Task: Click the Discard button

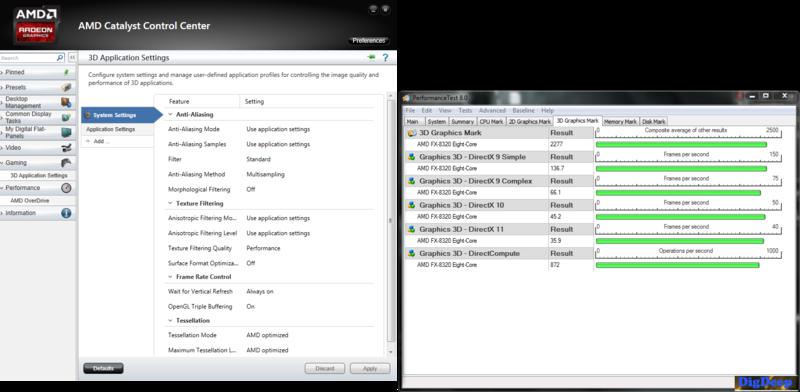Action: tap(324, 369)
